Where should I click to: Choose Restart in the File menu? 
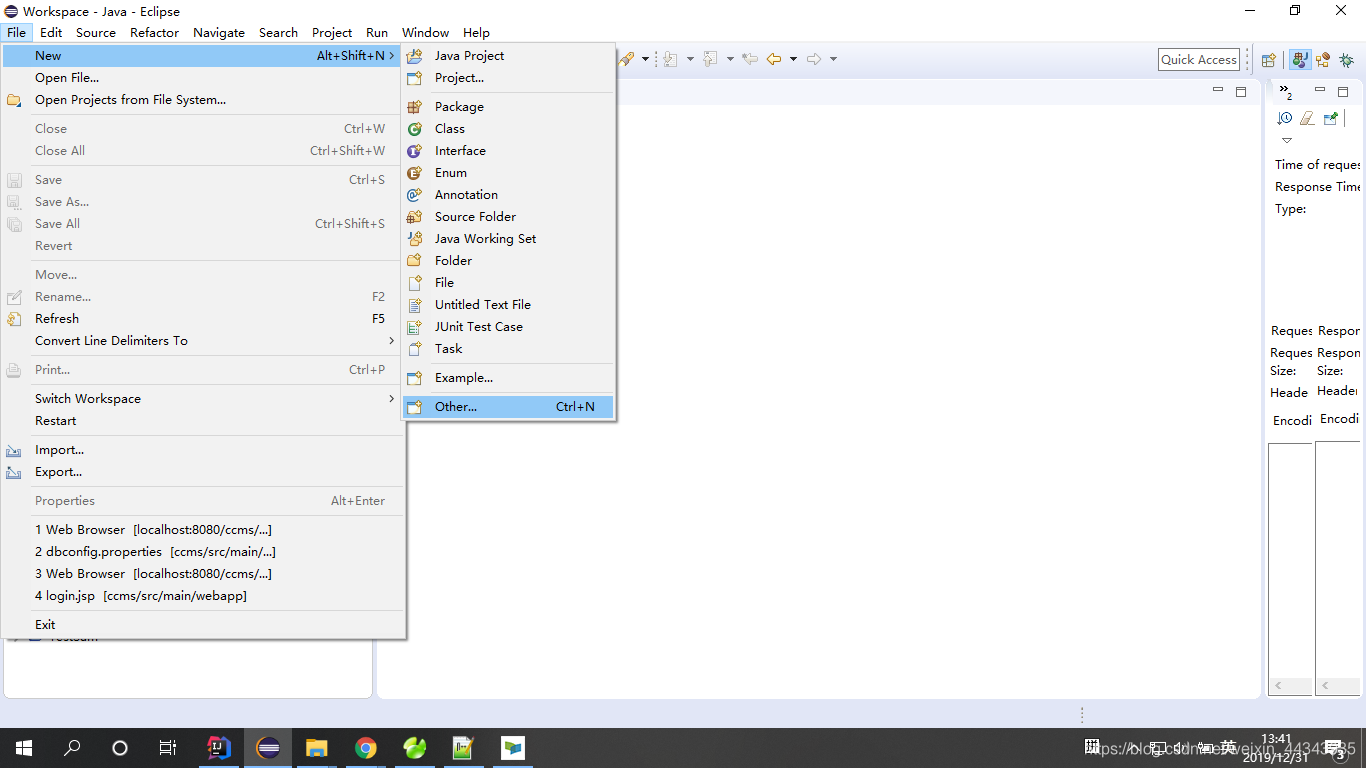(x=203, y=421)
